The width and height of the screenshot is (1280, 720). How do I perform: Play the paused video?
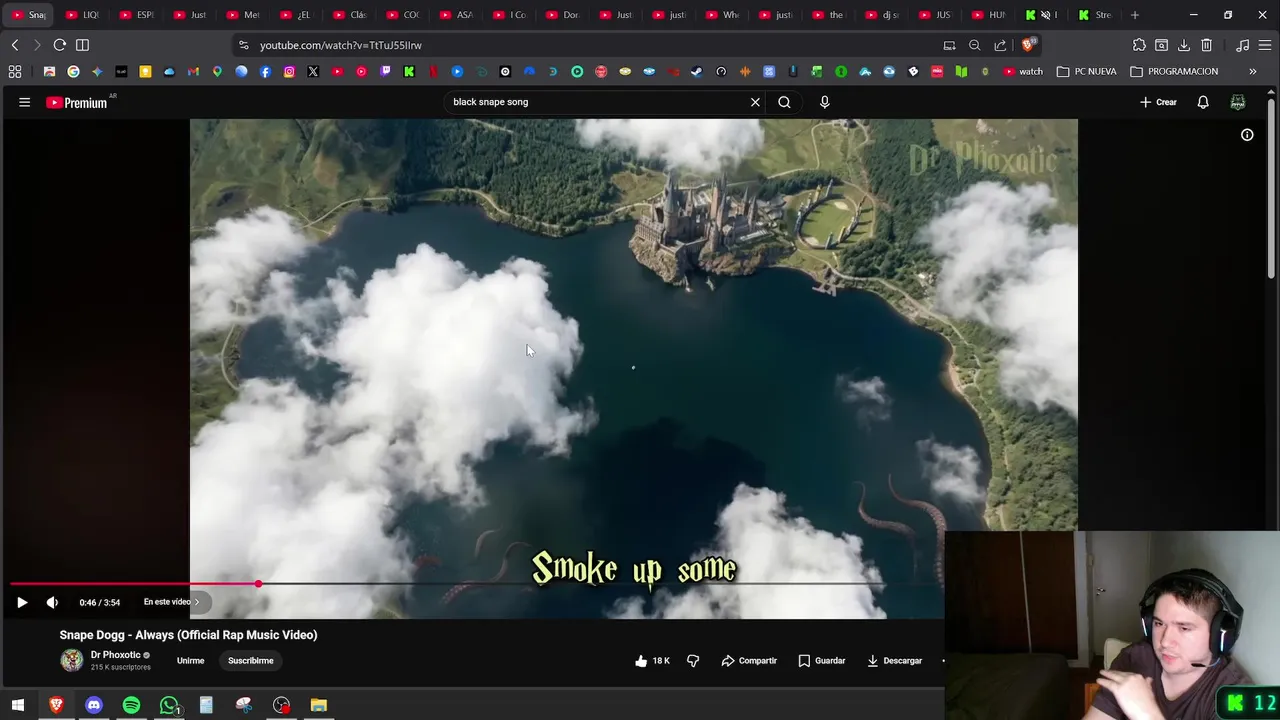22,602
